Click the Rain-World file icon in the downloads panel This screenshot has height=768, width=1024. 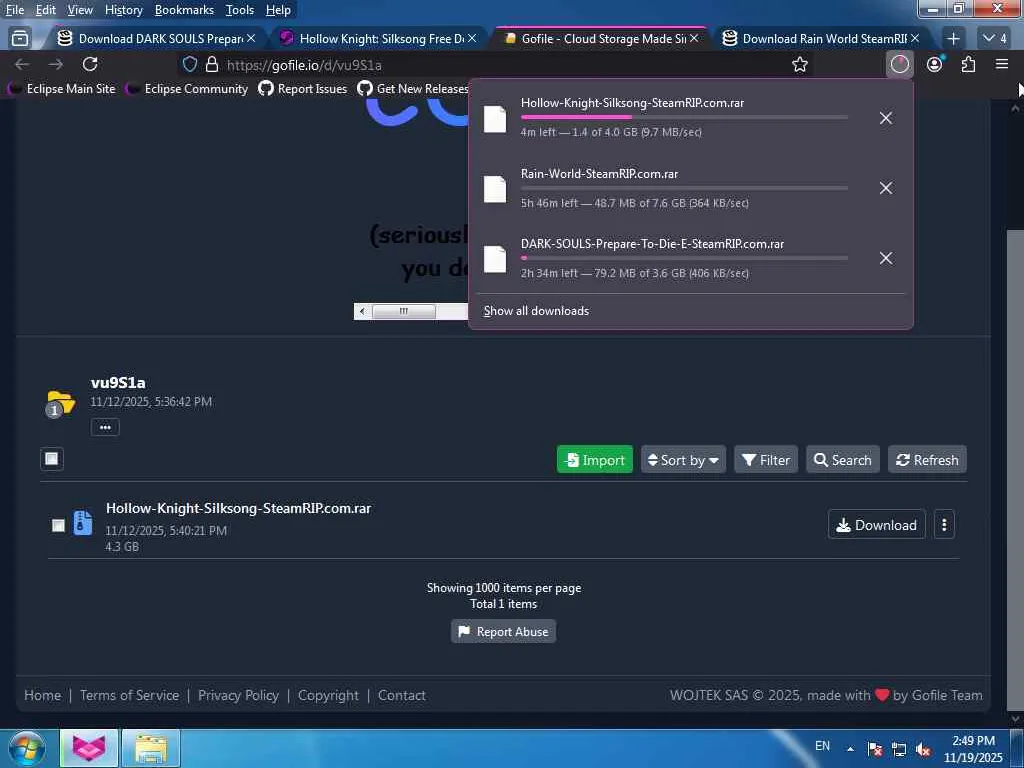[494, 189]
